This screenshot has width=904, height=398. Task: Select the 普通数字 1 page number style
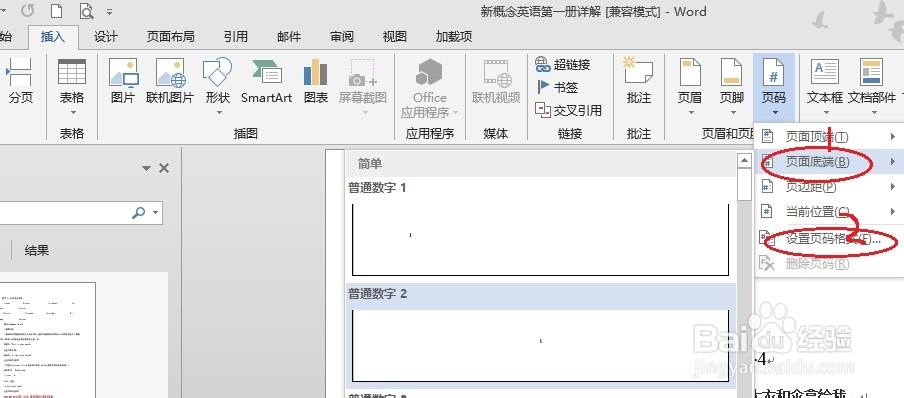(541, 229)
